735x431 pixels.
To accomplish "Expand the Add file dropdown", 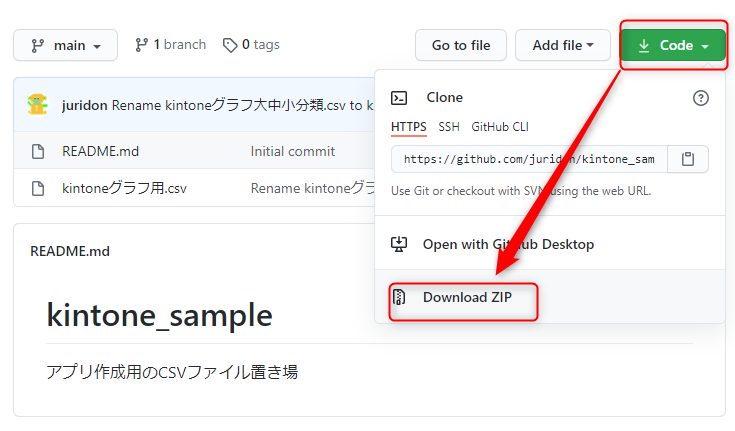I will click(x=562, y=45).
